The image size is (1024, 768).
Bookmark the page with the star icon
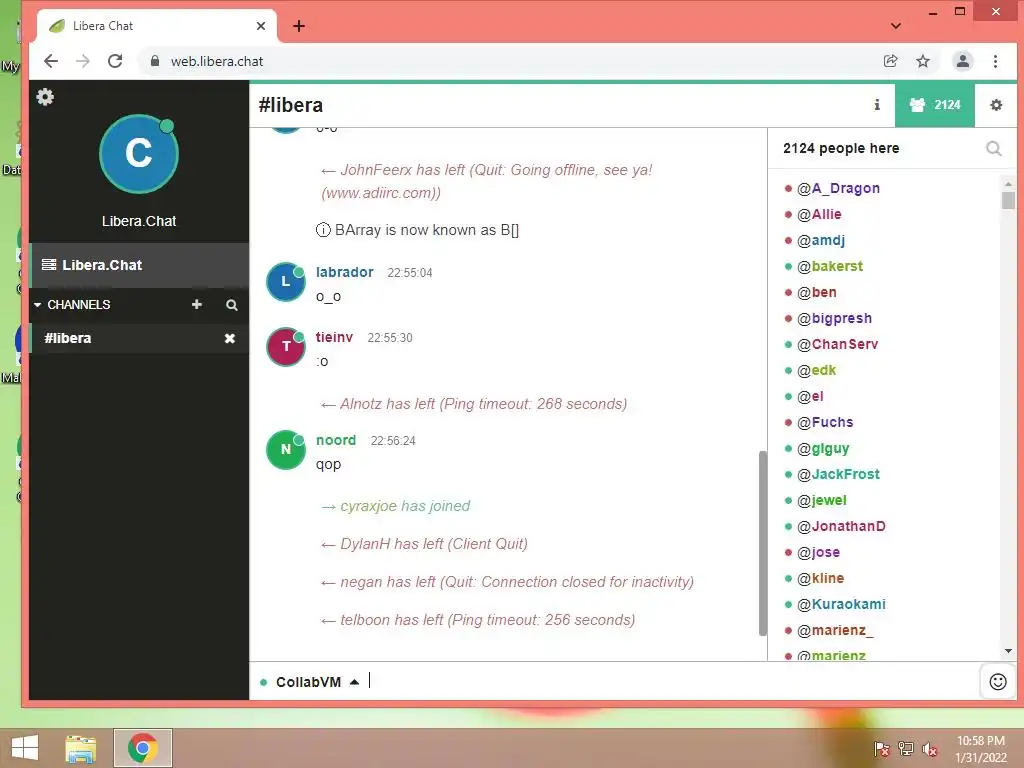(x=923, y=61)
